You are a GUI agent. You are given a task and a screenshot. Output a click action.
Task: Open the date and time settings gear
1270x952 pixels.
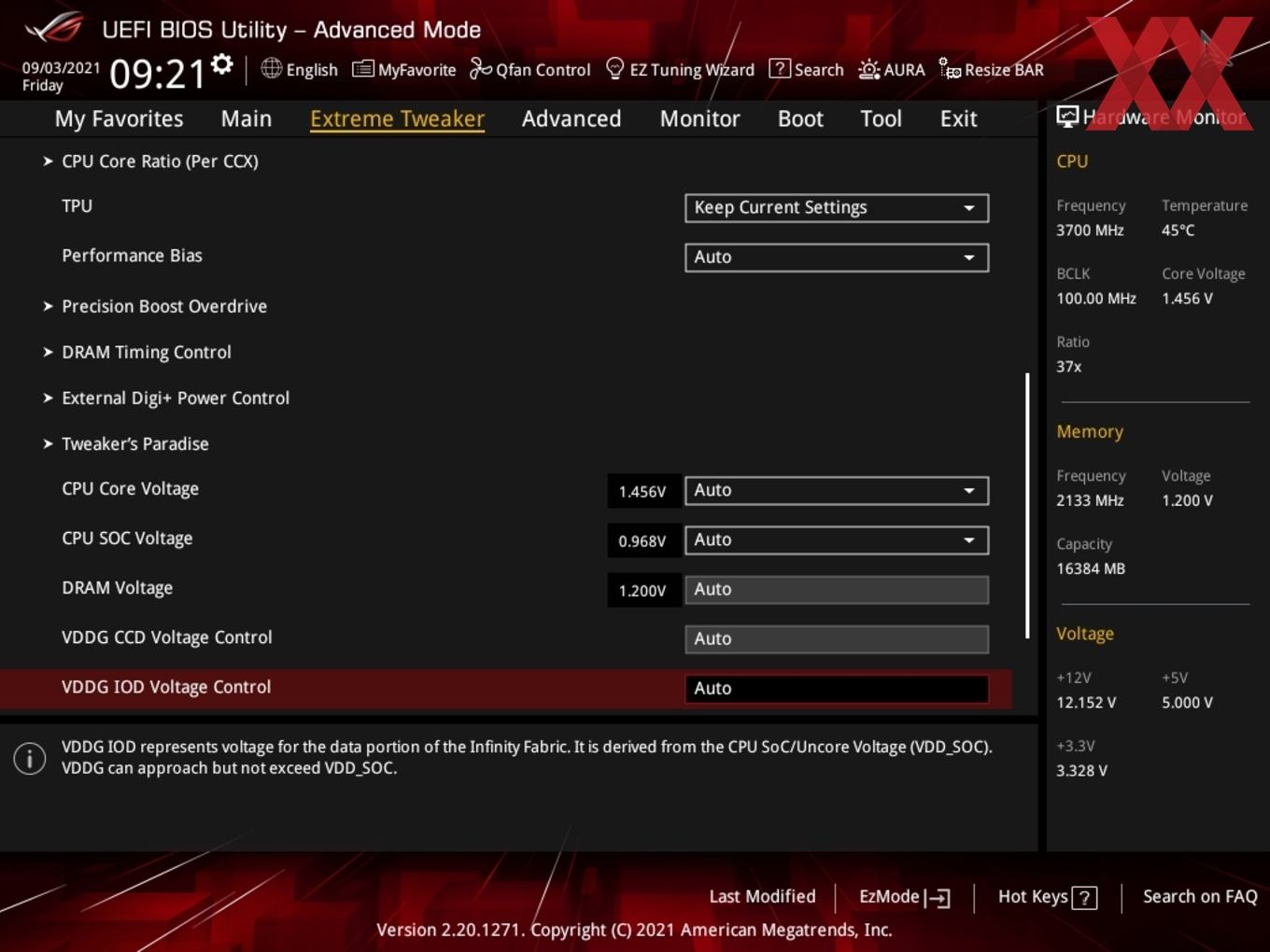point(221,64)
